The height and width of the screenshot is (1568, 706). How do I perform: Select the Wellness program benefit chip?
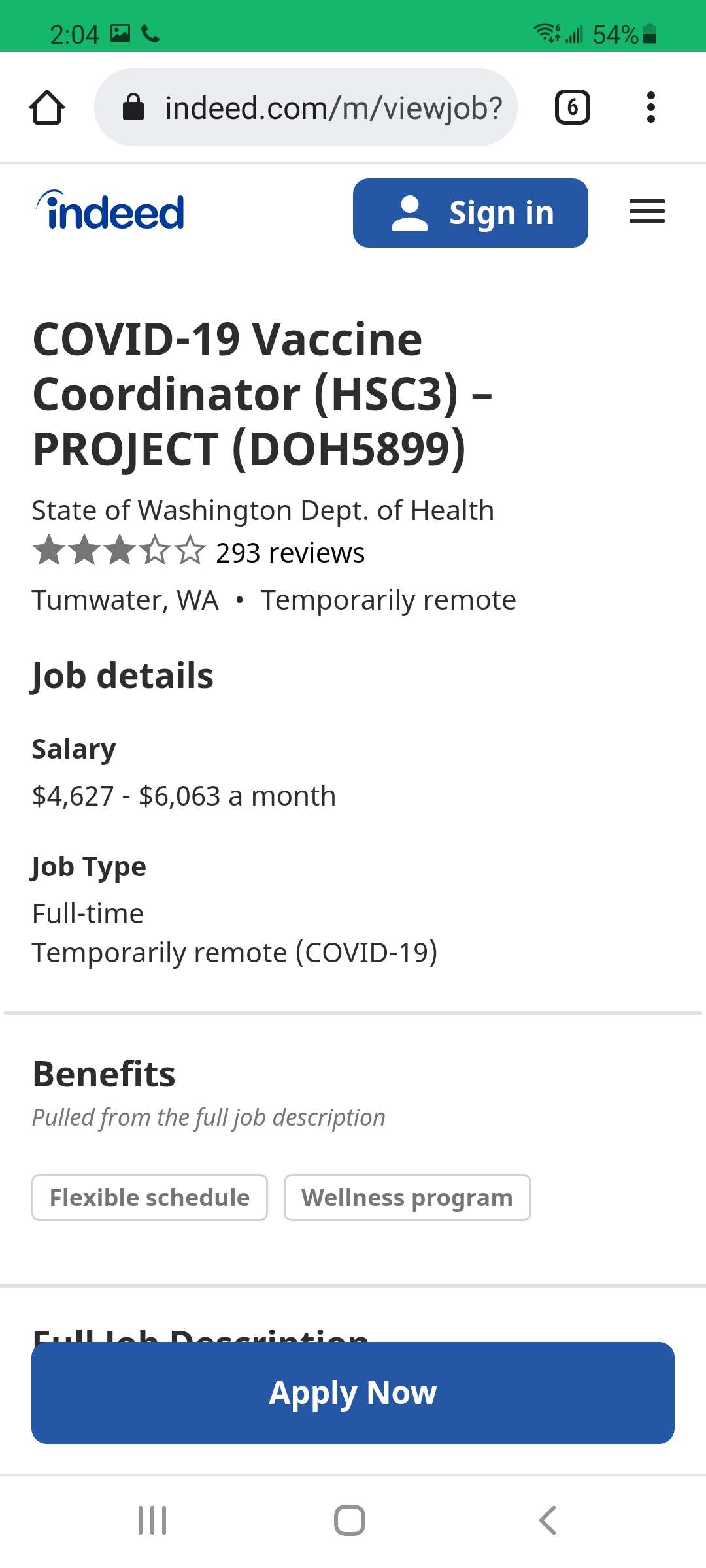(x=407, y=1198)
